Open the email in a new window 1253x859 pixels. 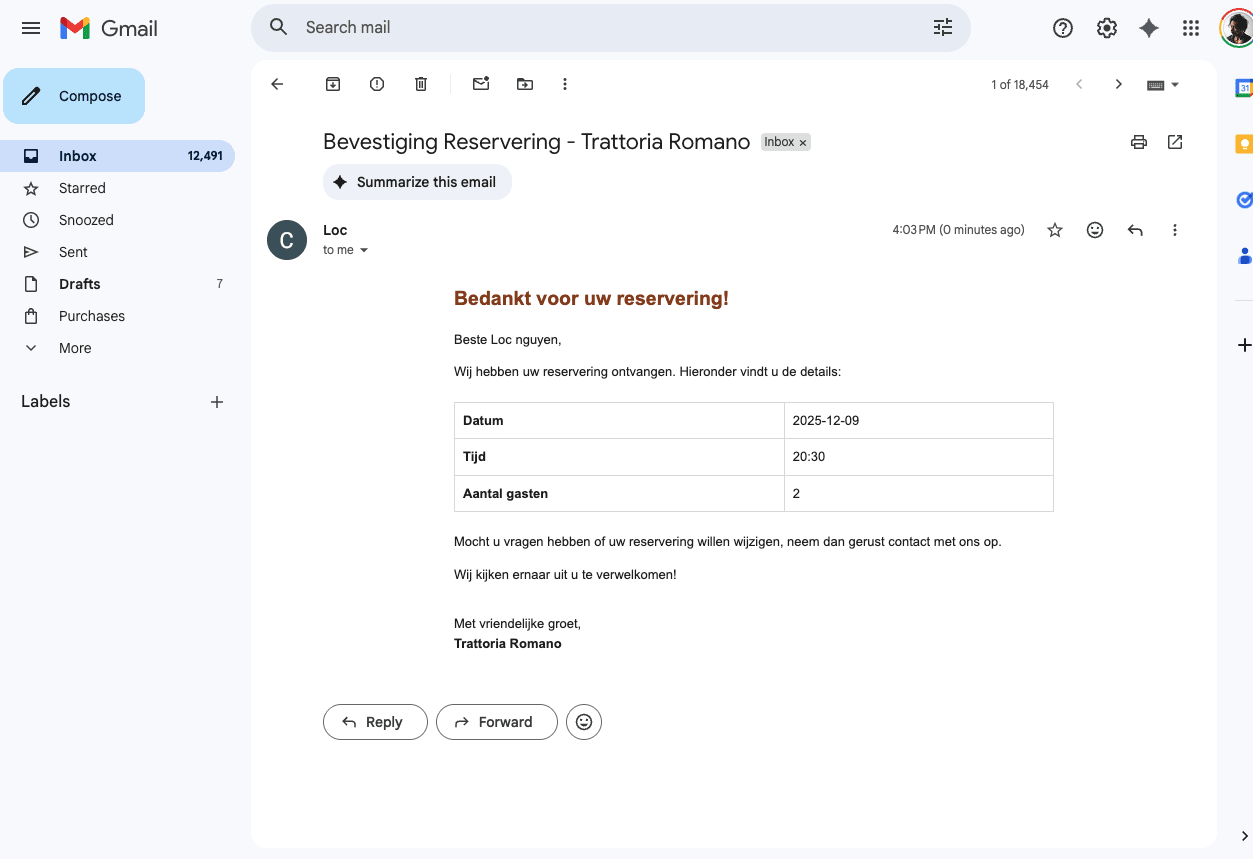click(1174, 142)
